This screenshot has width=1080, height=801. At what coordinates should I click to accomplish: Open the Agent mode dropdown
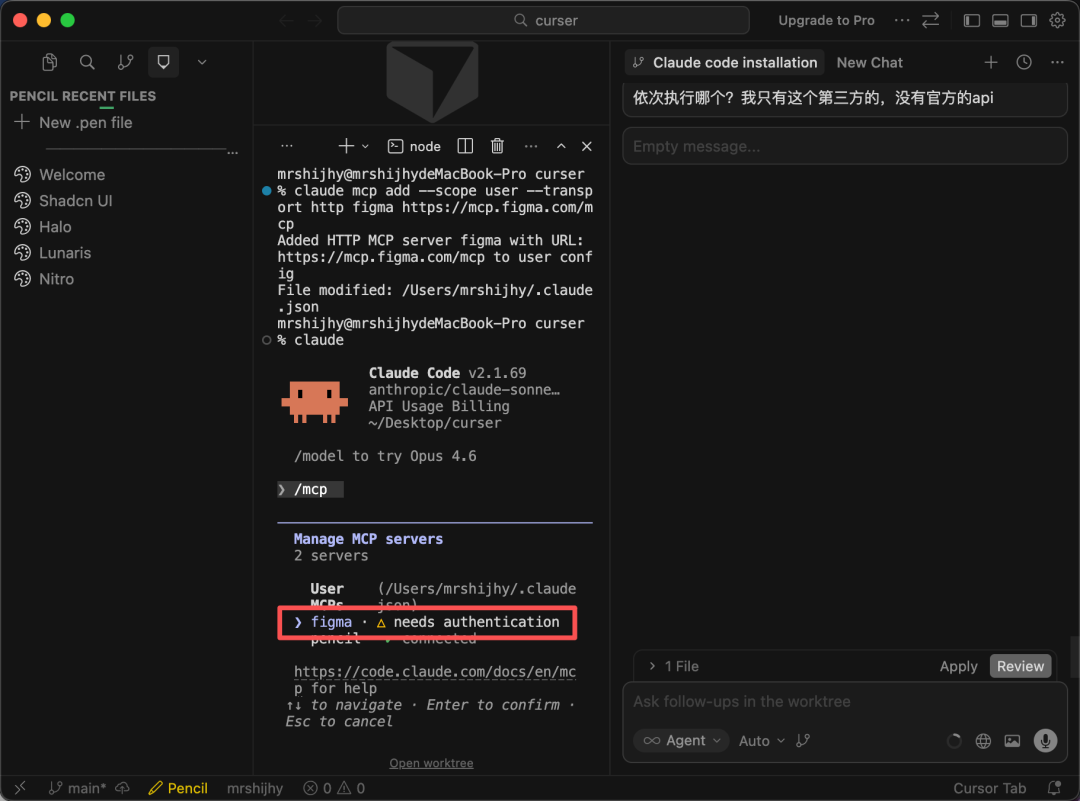point(681,740)
